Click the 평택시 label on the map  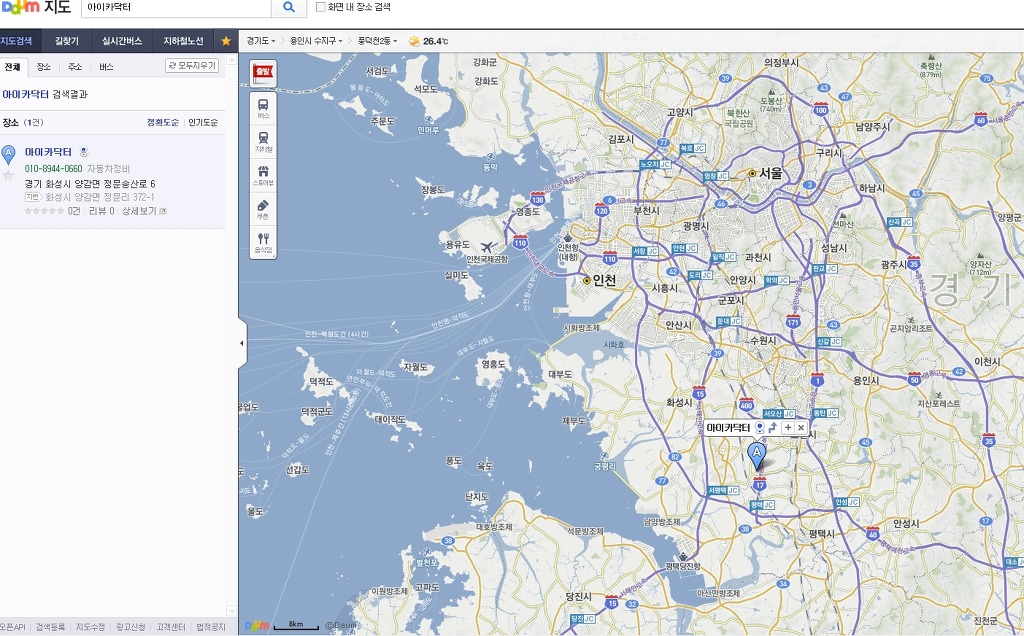click(x=822, y=533)
